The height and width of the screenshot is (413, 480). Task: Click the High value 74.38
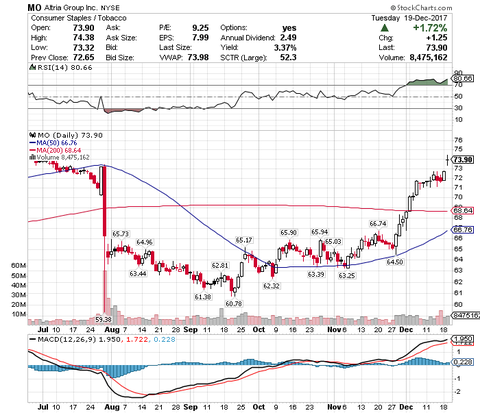(x=84, y=38)
